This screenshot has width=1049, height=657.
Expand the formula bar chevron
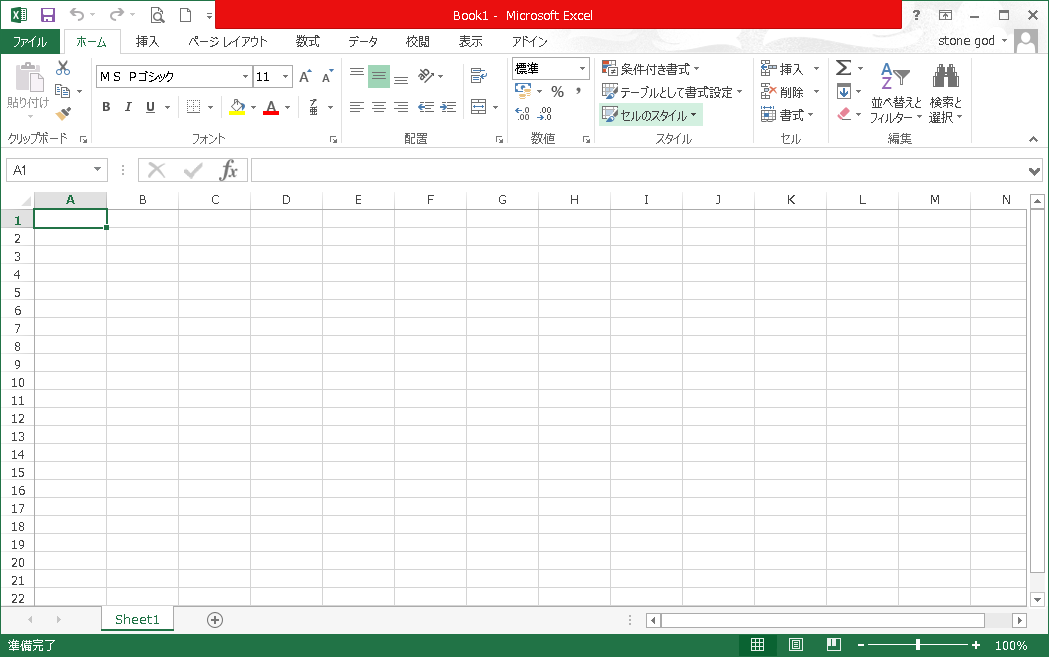pyautogui.click(x=1034, y=171)
